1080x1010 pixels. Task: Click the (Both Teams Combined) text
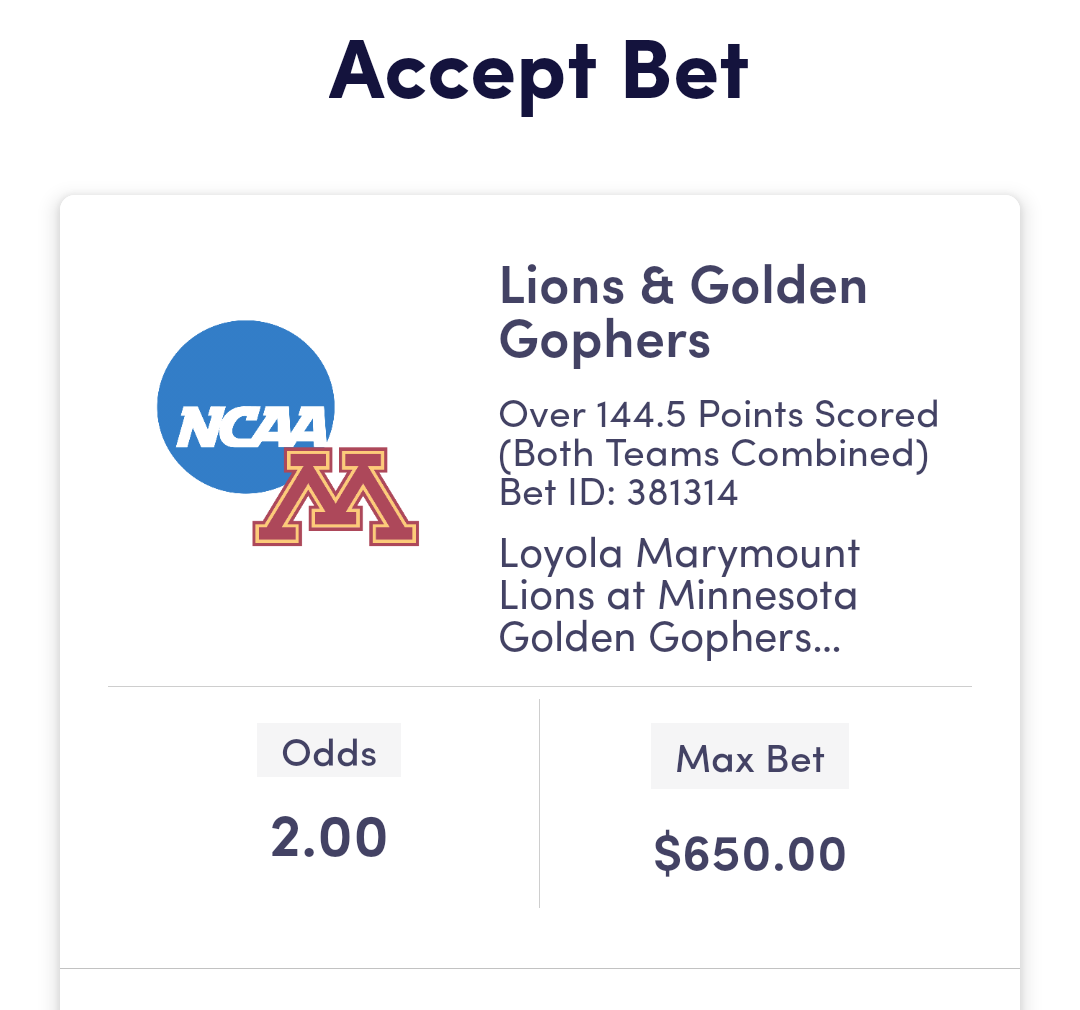point(714,453)
